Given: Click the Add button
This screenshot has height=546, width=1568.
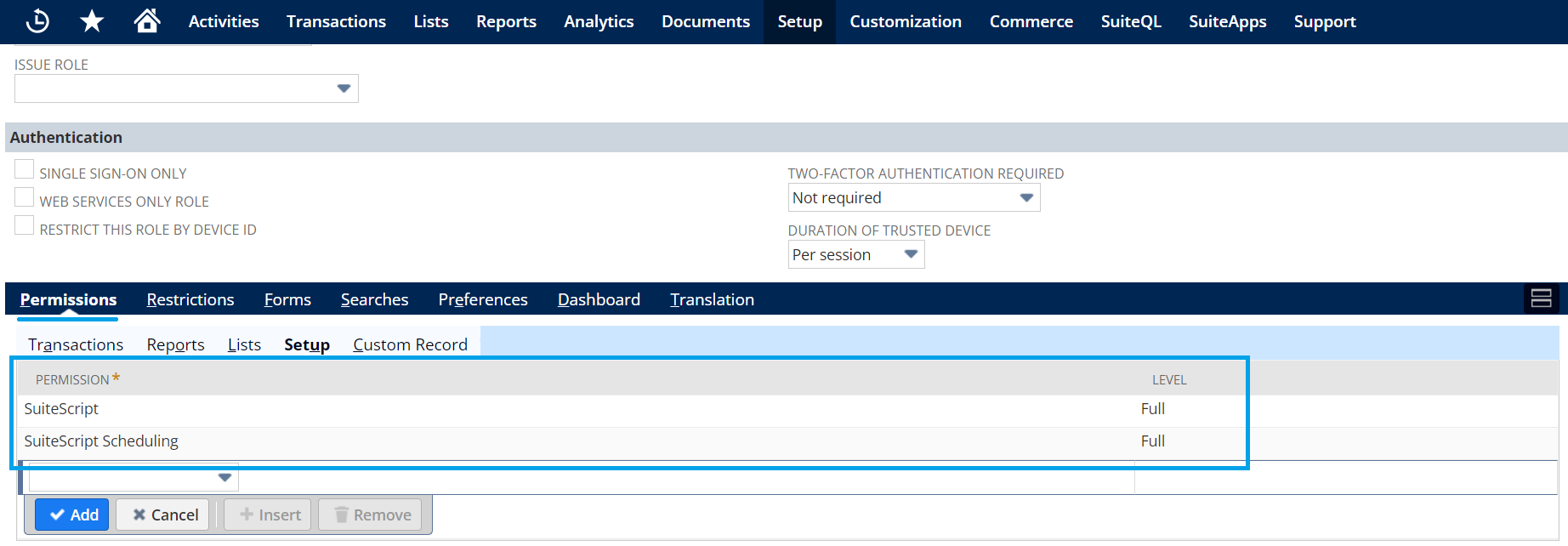Looking at the screenshot, I should (72, 515).
